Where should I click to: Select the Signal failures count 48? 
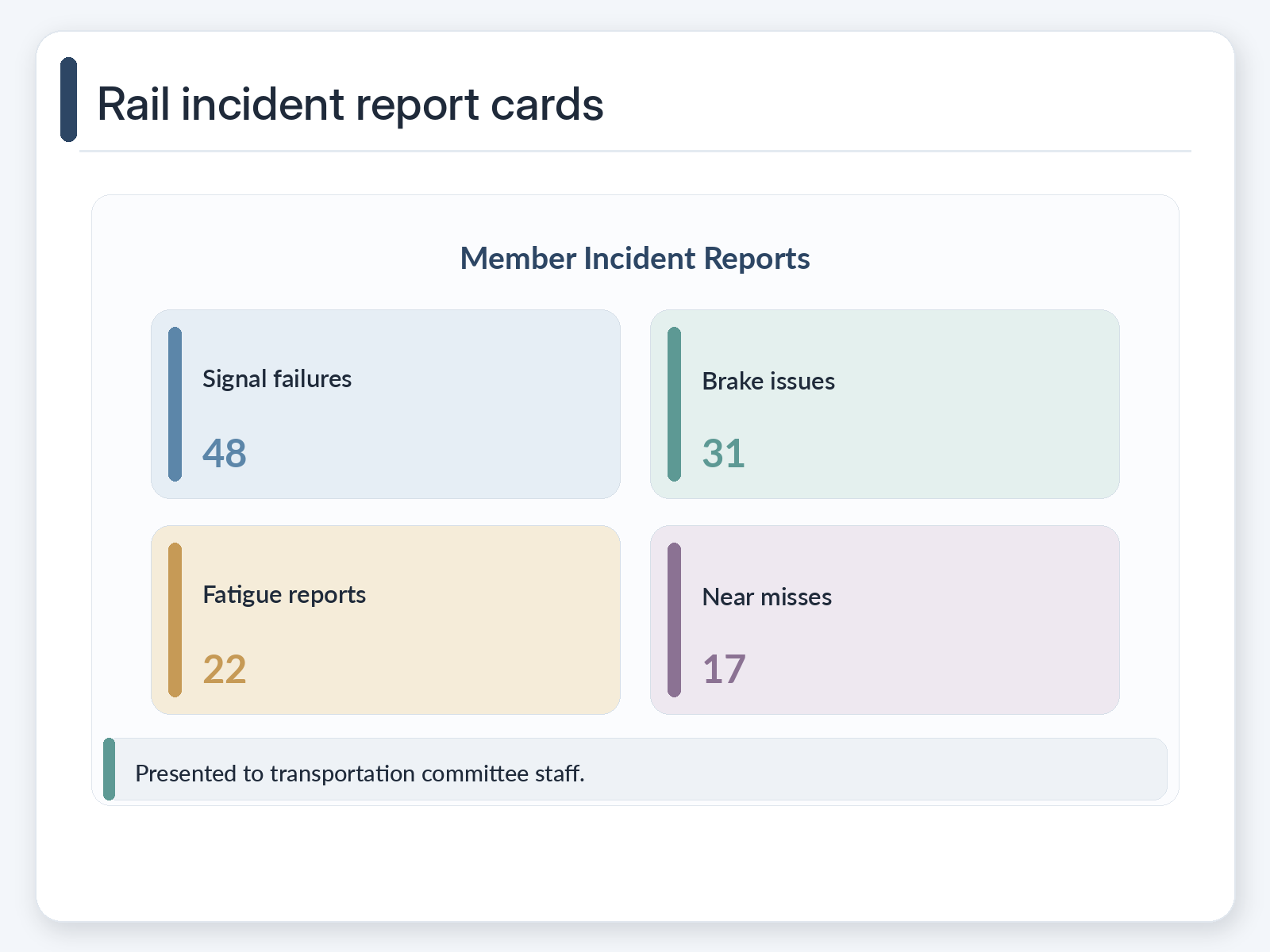(225, 454)
